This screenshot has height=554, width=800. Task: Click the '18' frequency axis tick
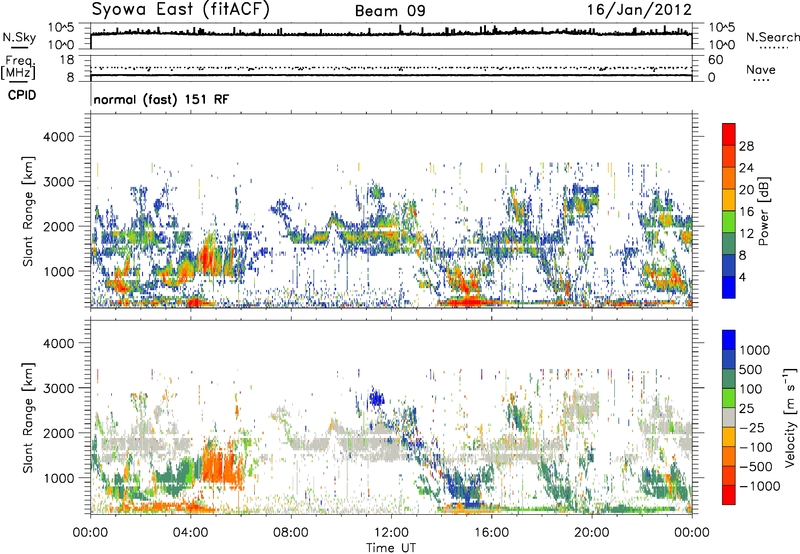click(x=67, y=60)
